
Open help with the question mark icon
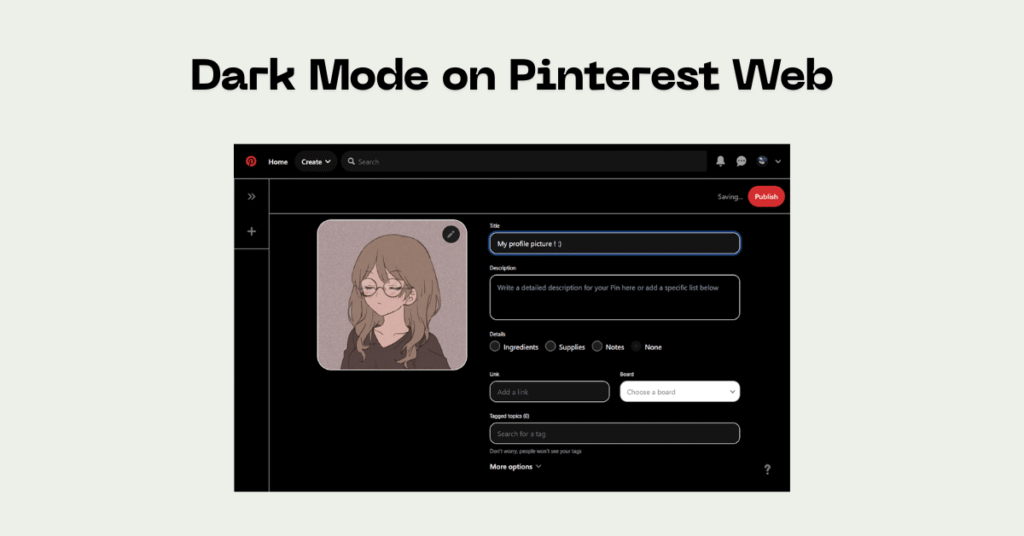tap(767, 469)
